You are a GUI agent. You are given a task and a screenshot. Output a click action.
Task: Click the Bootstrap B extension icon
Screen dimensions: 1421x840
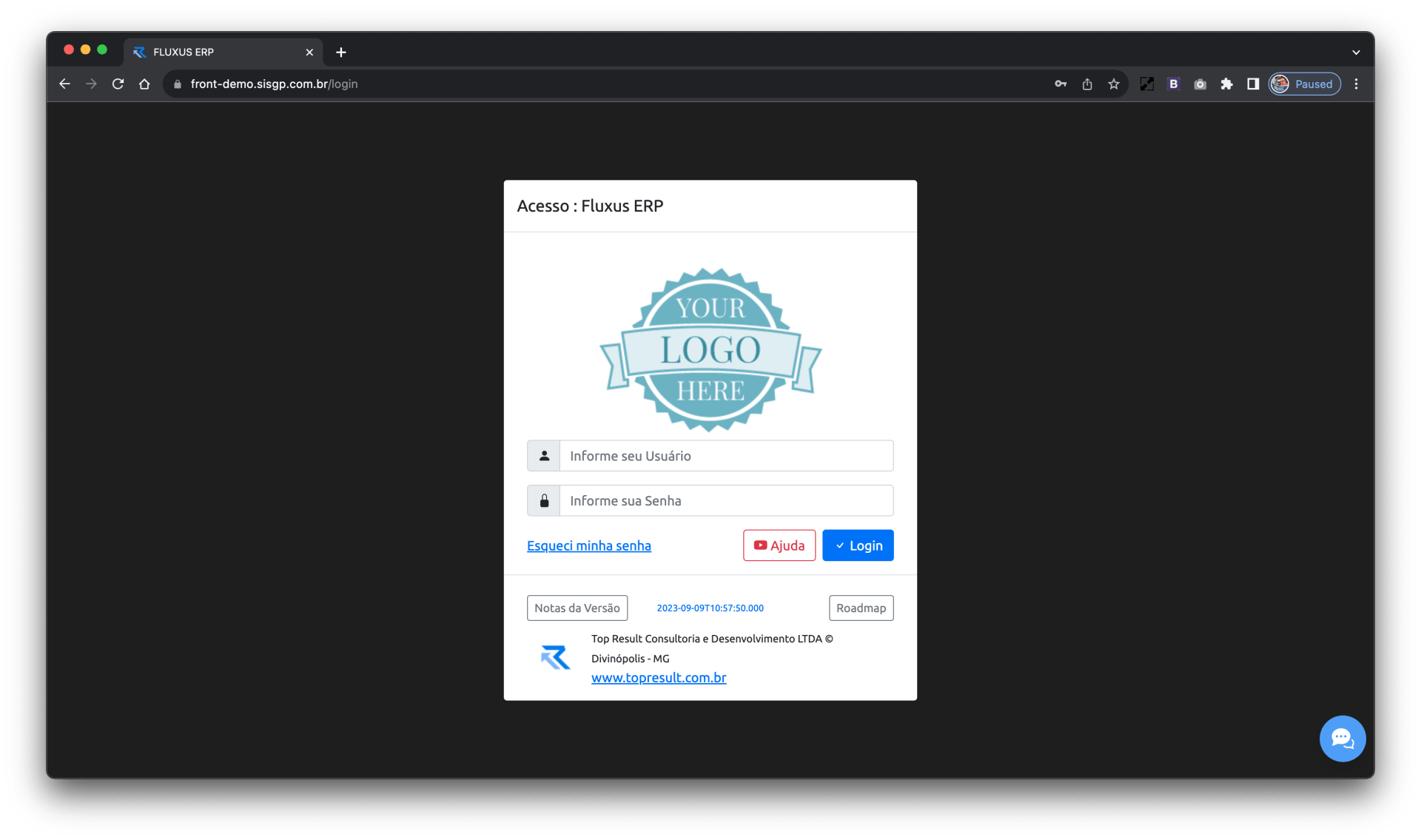click(1173, 84)
